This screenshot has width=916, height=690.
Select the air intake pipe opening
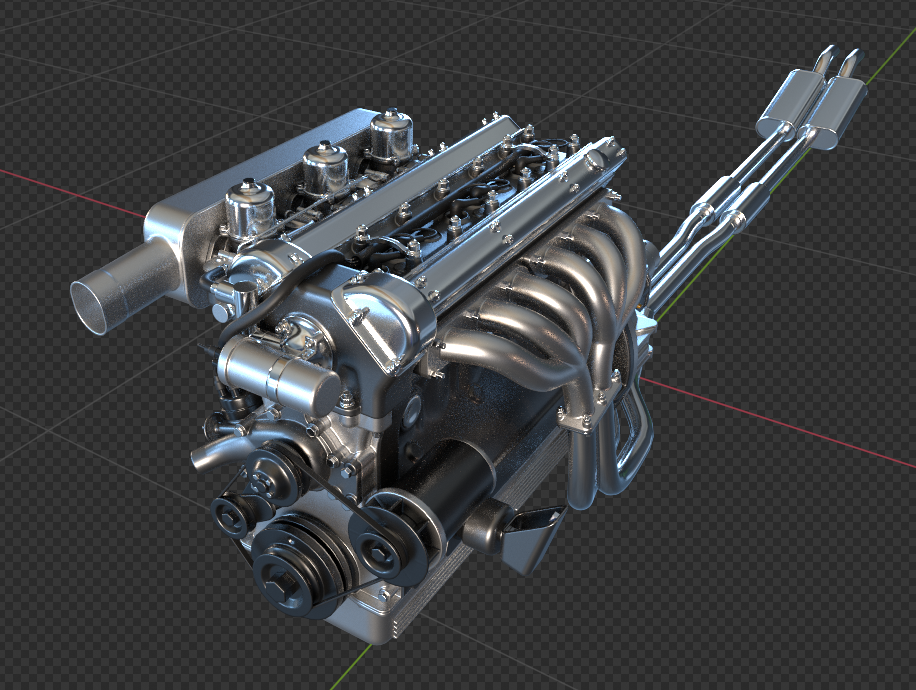coord(89,307)
